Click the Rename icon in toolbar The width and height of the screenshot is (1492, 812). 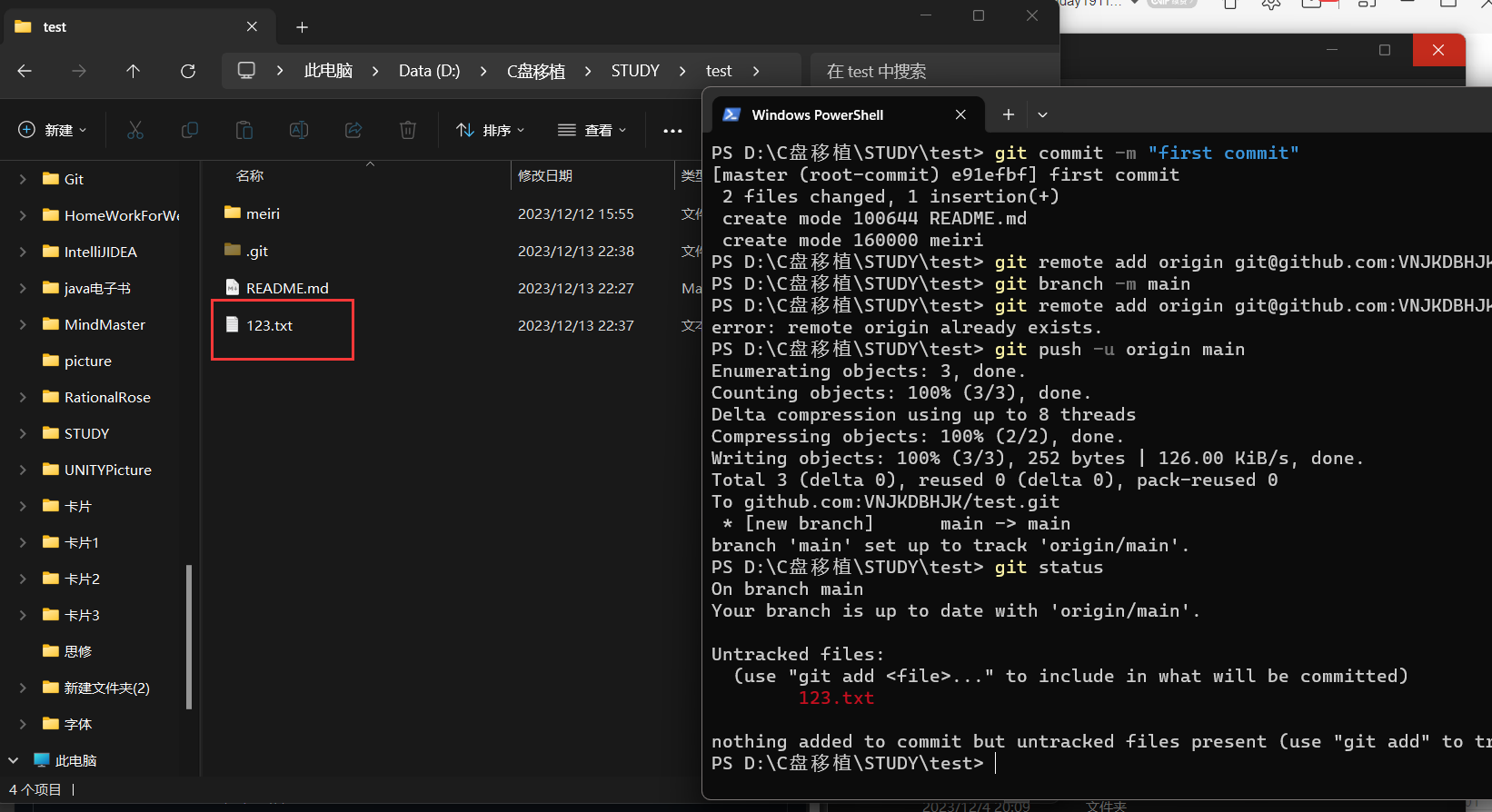click(299, 130)
